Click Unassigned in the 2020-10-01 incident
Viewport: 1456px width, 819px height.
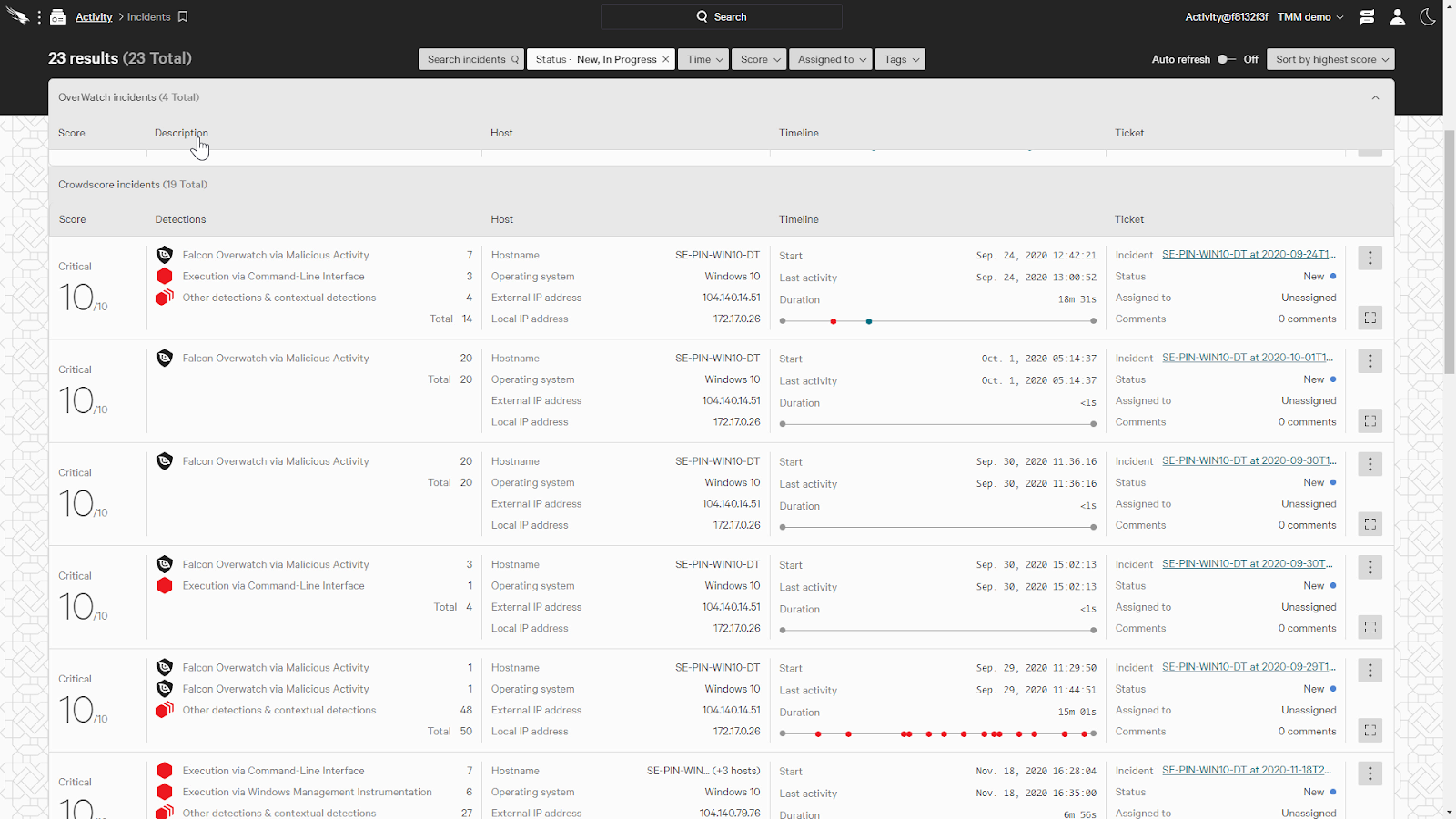tap(1309, 400)
